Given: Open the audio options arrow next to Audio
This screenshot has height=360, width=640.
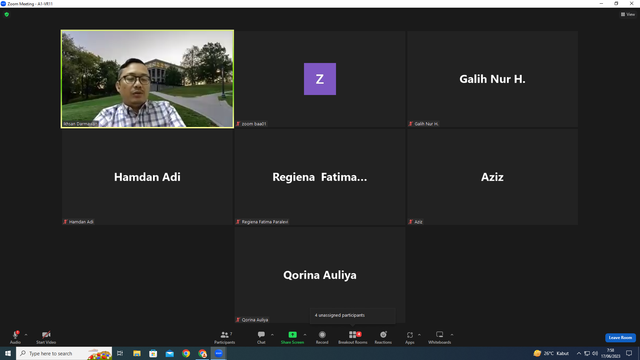Looking at the screenshot, I should coord(26,335).
